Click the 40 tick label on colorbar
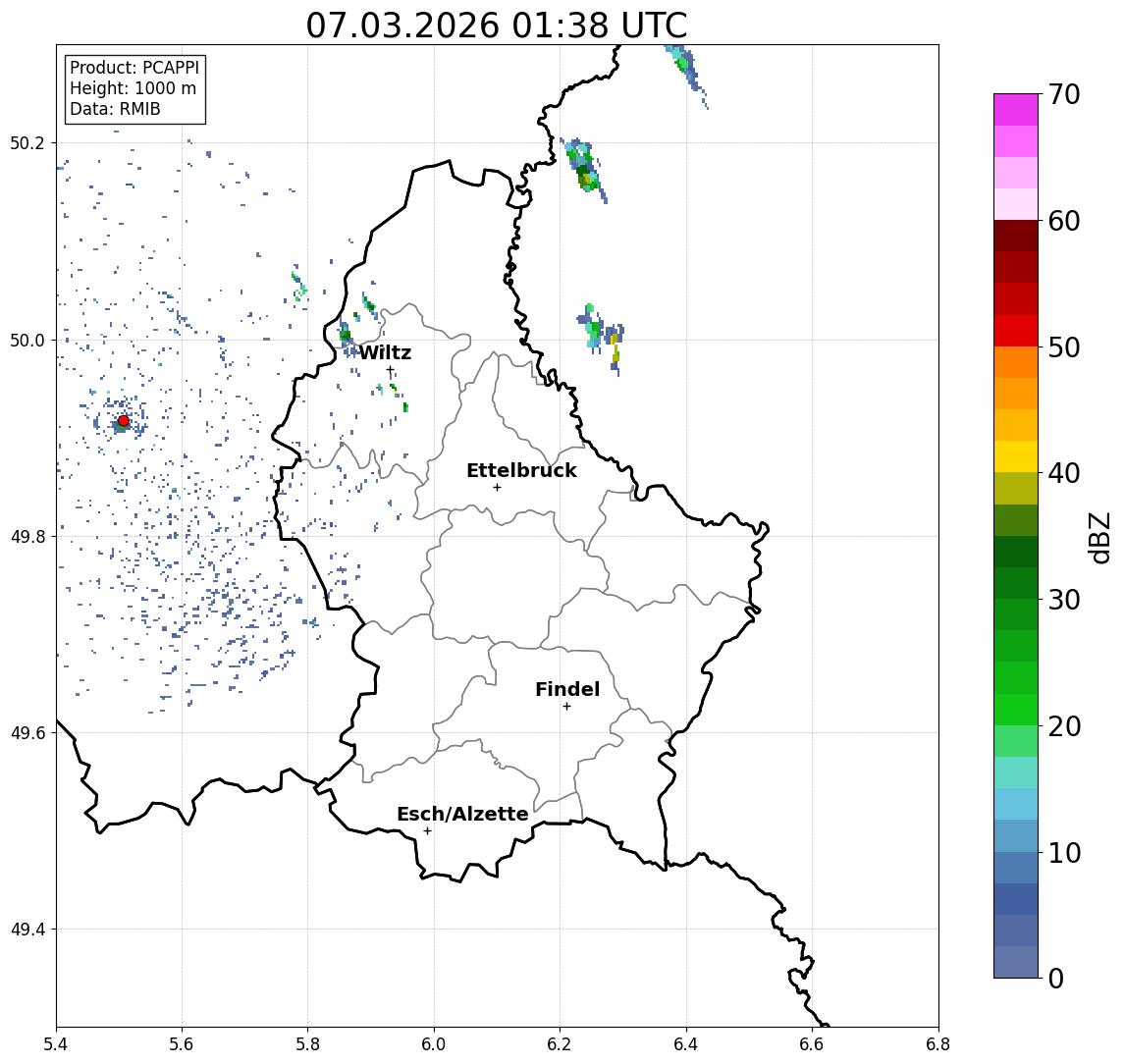Image resolution: width=1124 pixels, height=1064 pixels. (1064, 473)
